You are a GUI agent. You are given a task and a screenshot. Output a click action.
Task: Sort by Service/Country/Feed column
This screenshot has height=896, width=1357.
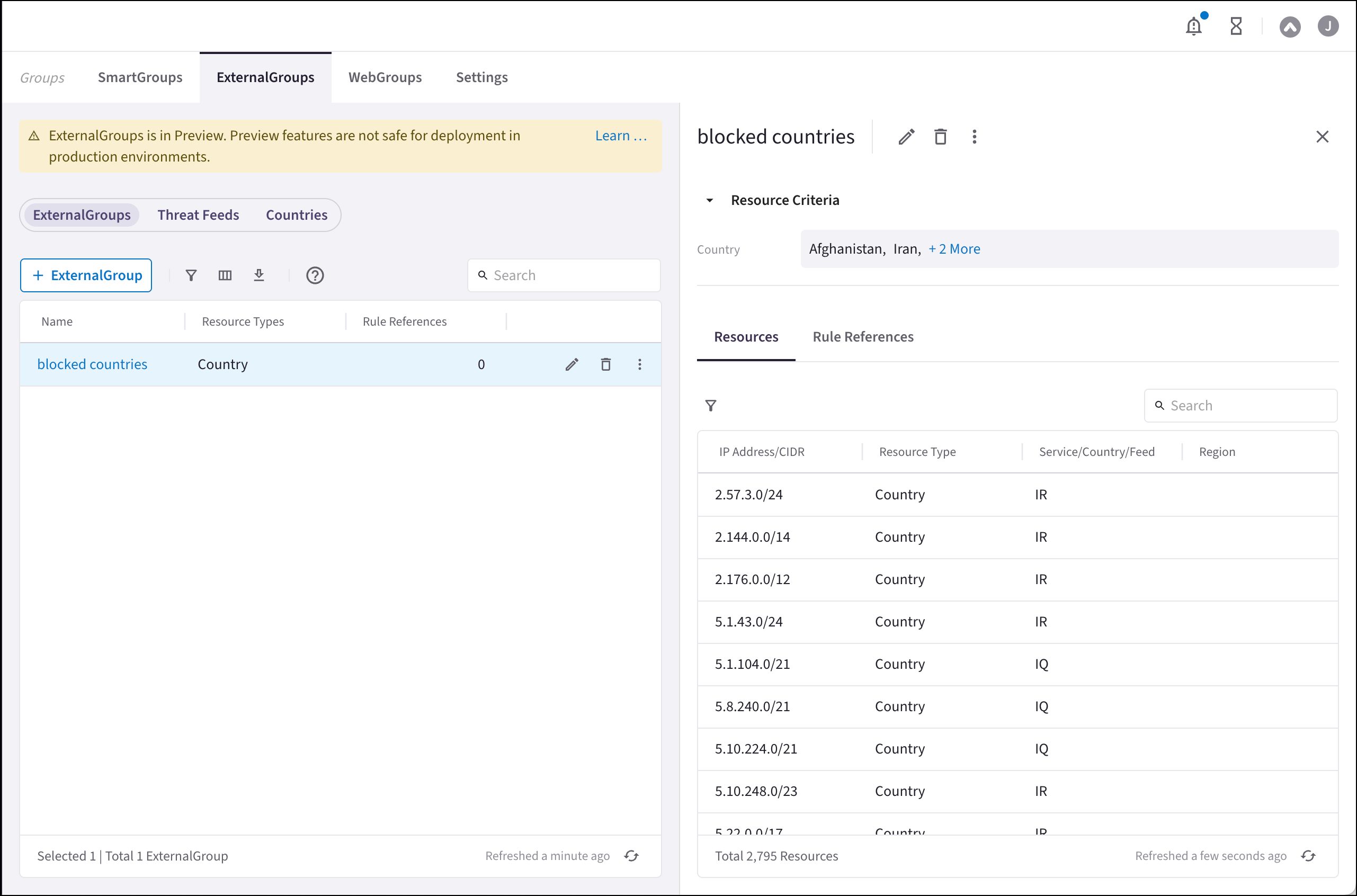[1097, 452]
